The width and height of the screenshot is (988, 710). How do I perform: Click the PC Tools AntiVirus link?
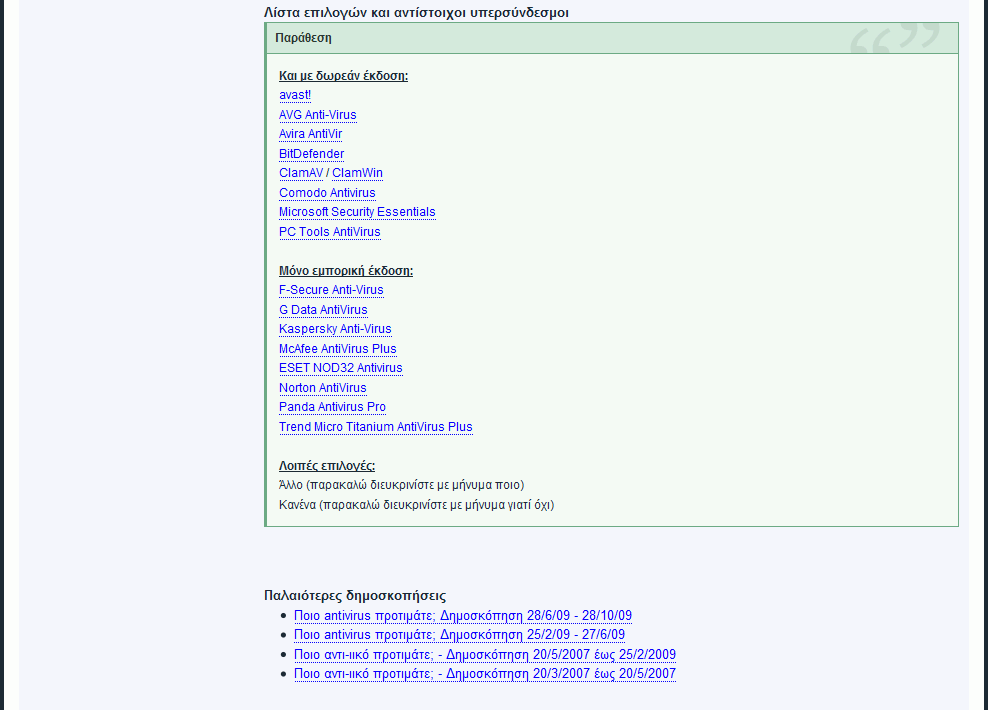[x=330, y=232]
